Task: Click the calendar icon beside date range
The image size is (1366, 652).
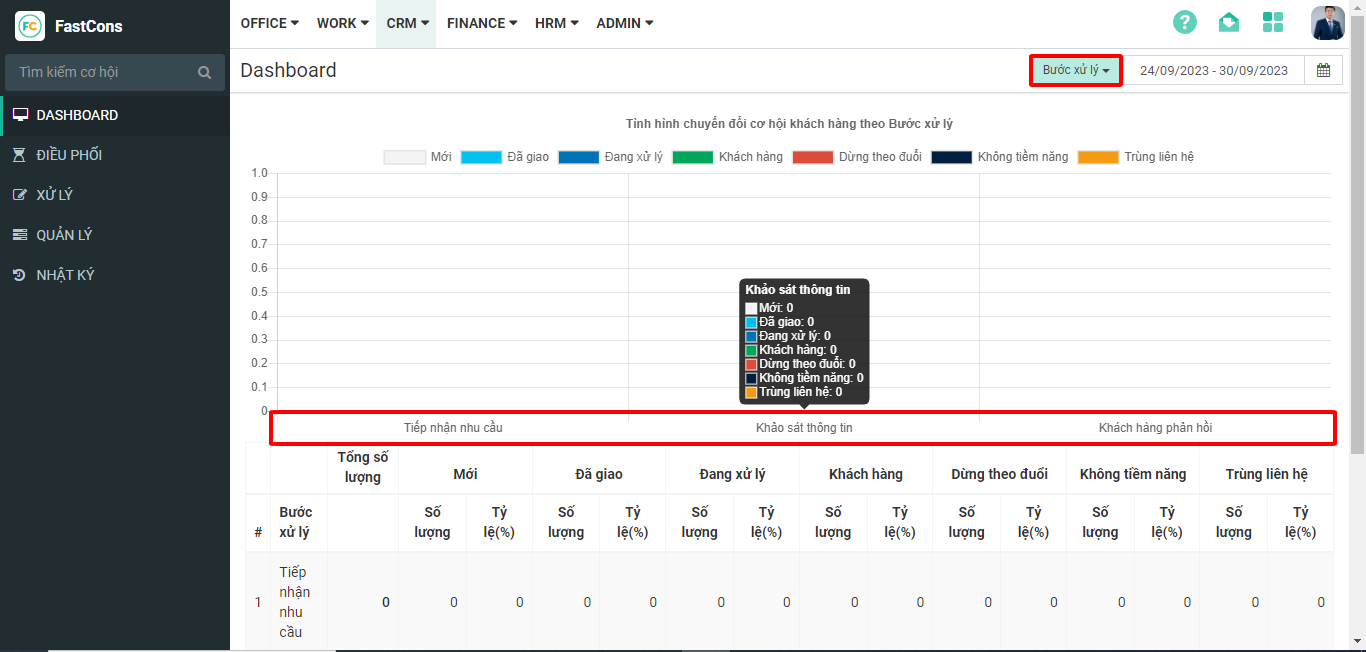Action: [x=1323, y=71]
